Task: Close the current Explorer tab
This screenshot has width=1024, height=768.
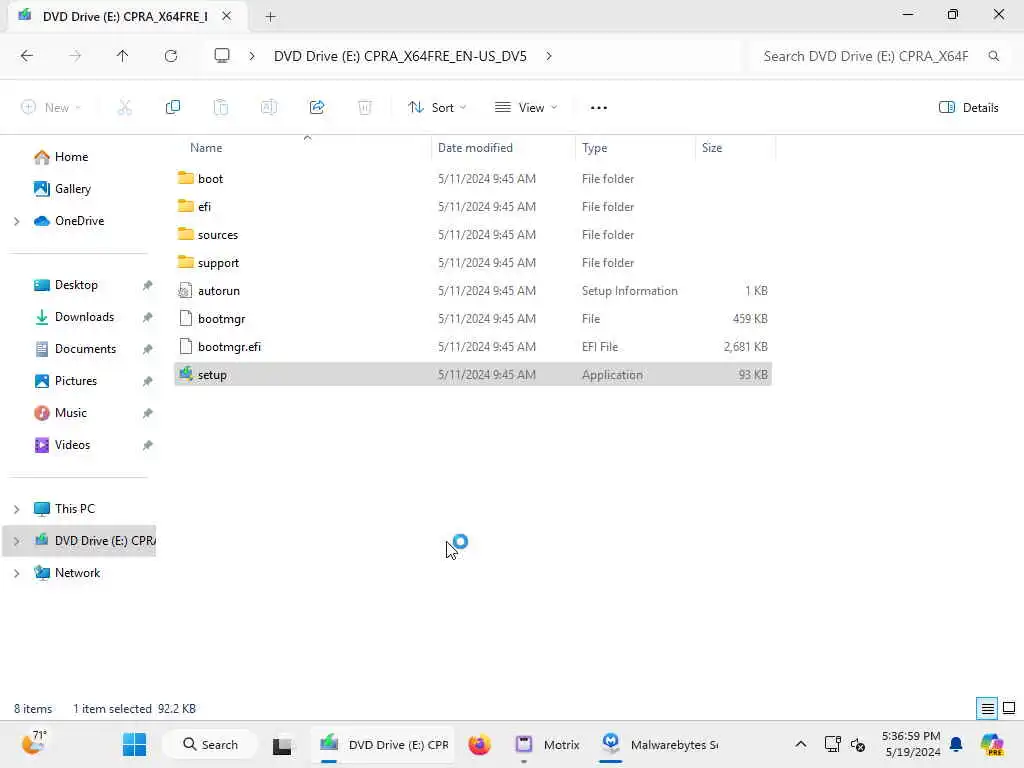Action: pos(227,16)
